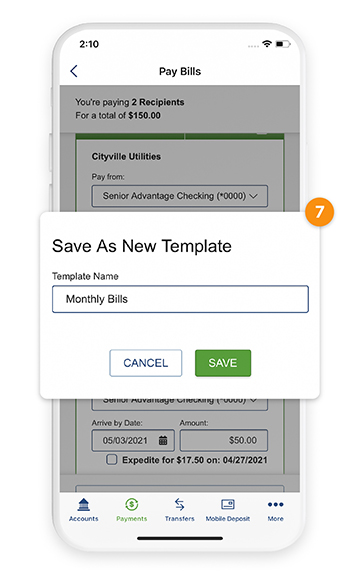
Task: Select the 05/03/2021 arrive by date field
Action: point(133,440)
